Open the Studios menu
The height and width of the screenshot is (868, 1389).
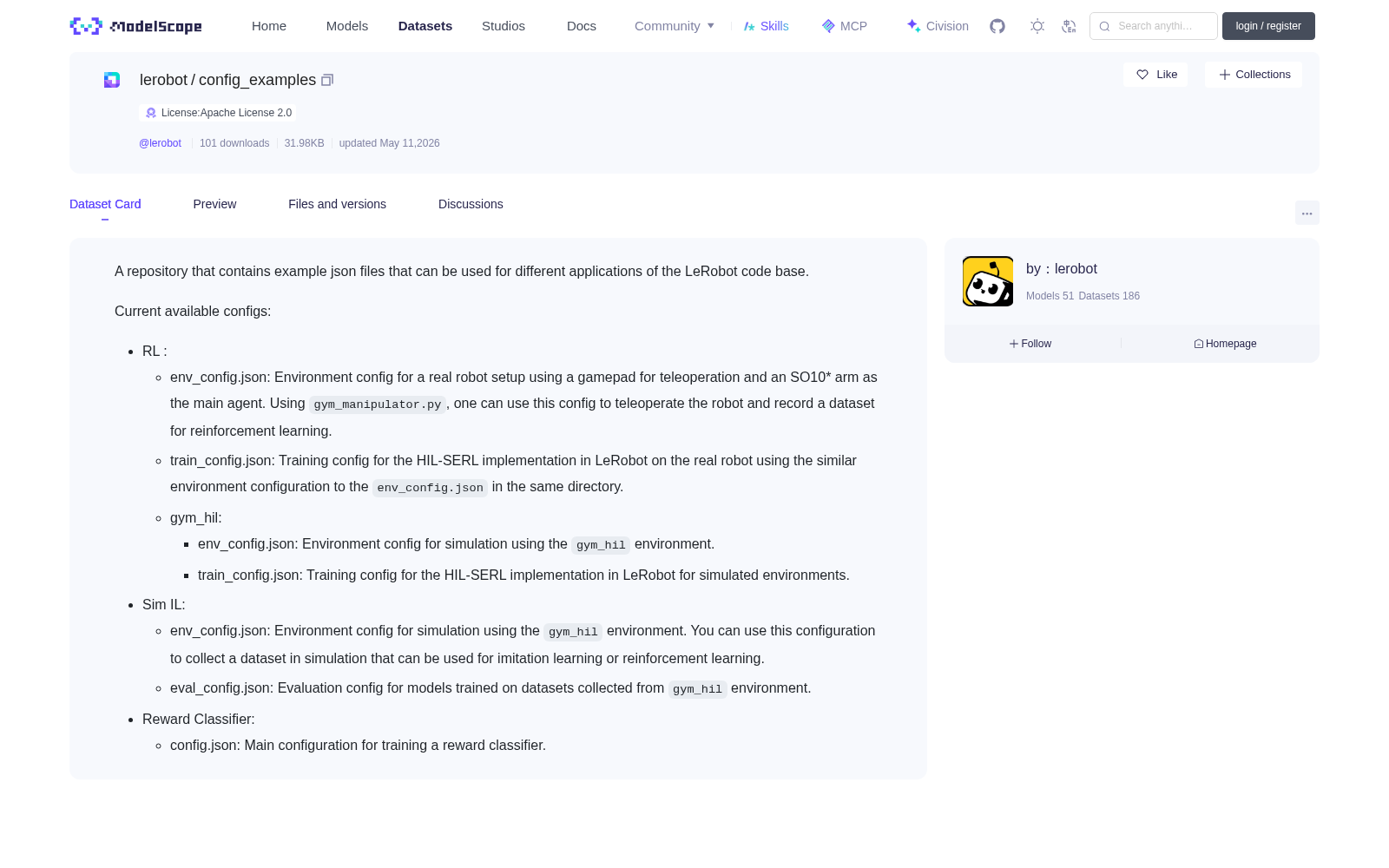[x=504, y=26]
